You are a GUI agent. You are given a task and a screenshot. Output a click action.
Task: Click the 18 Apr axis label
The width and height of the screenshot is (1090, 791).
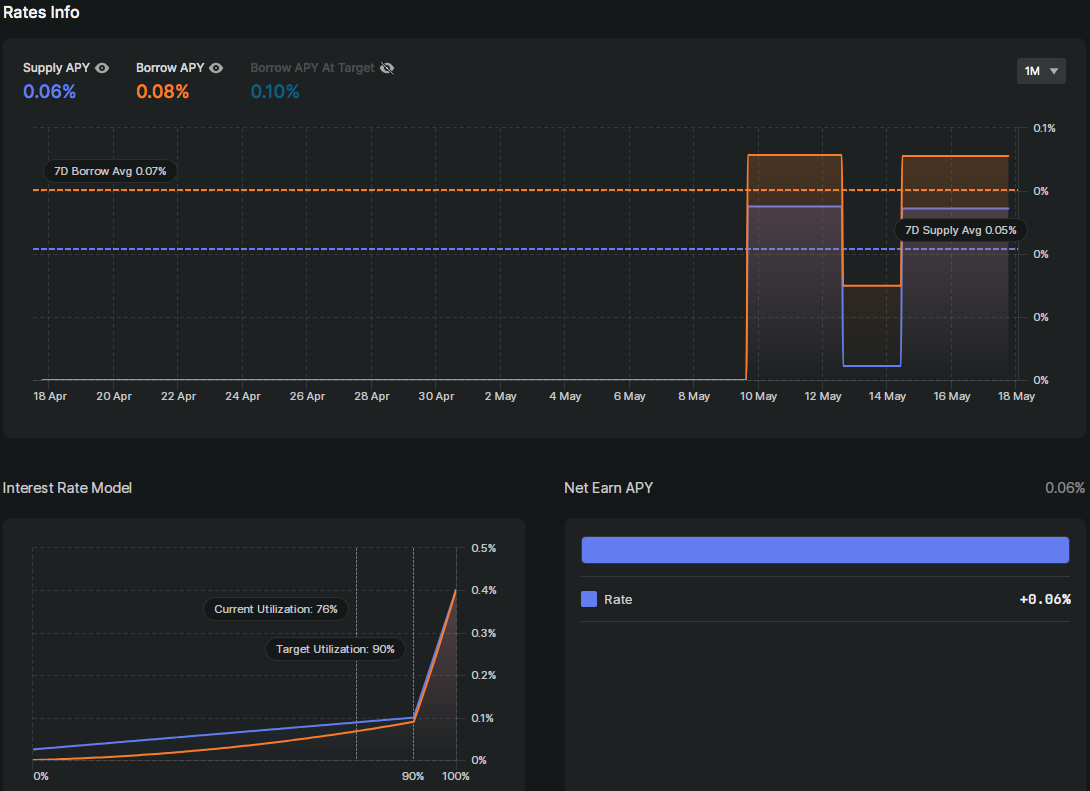50,396
